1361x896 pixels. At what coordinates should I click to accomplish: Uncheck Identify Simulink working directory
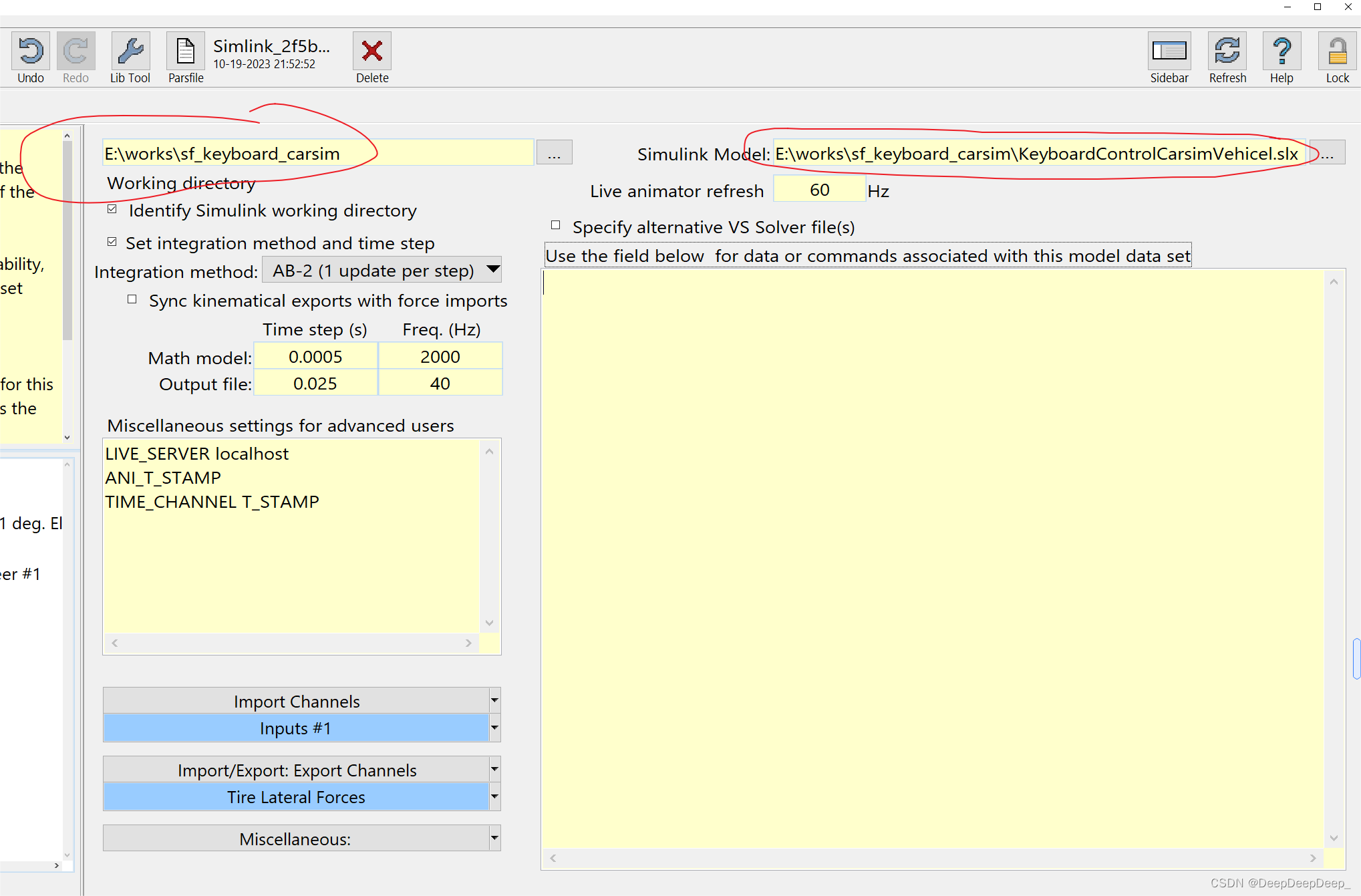112,208
